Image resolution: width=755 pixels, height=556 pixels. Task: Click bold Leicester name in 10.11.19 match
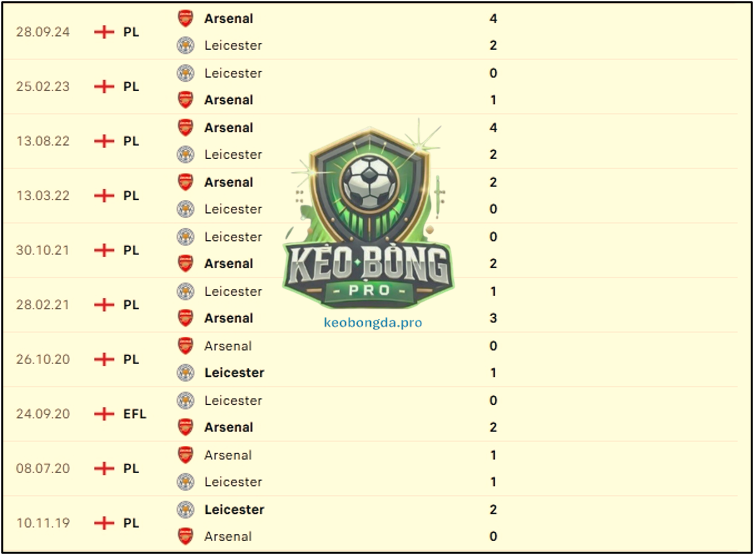pos(234,509)
